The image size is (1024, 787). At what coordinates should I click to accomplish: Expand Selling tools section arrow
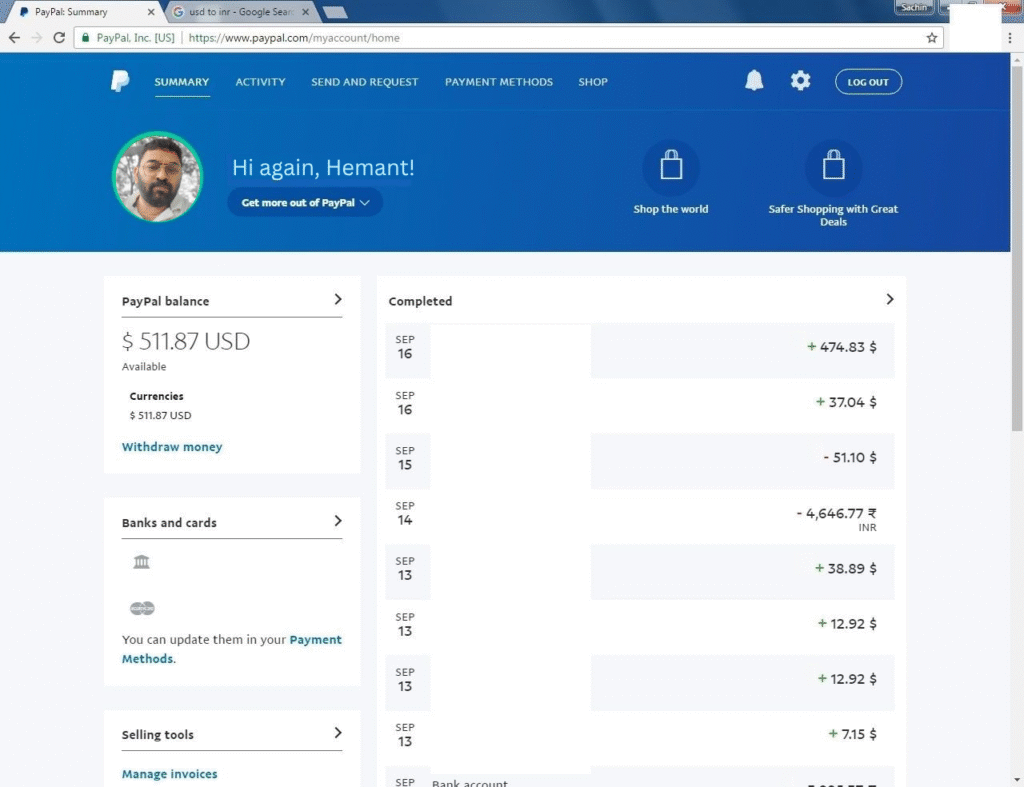[338, 733]
